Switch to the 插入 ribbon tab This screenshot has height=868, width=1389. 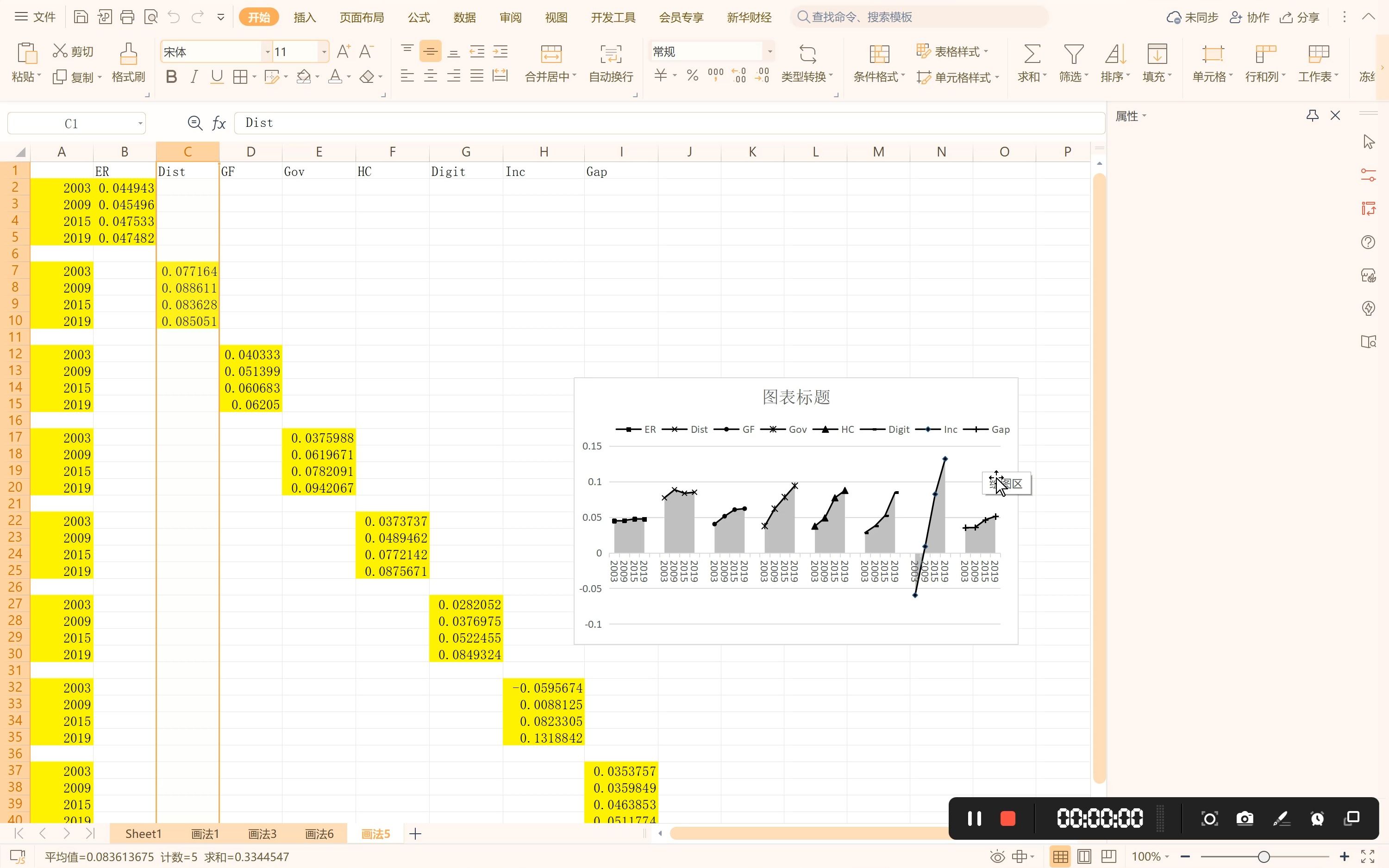click(x=304, y=17)
